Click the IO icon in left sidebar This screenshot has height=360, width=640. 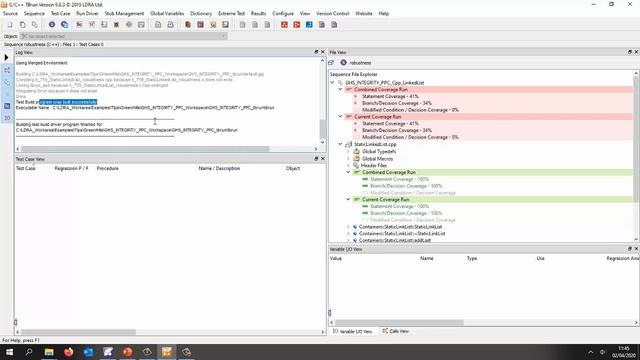(x=7, y=118)
